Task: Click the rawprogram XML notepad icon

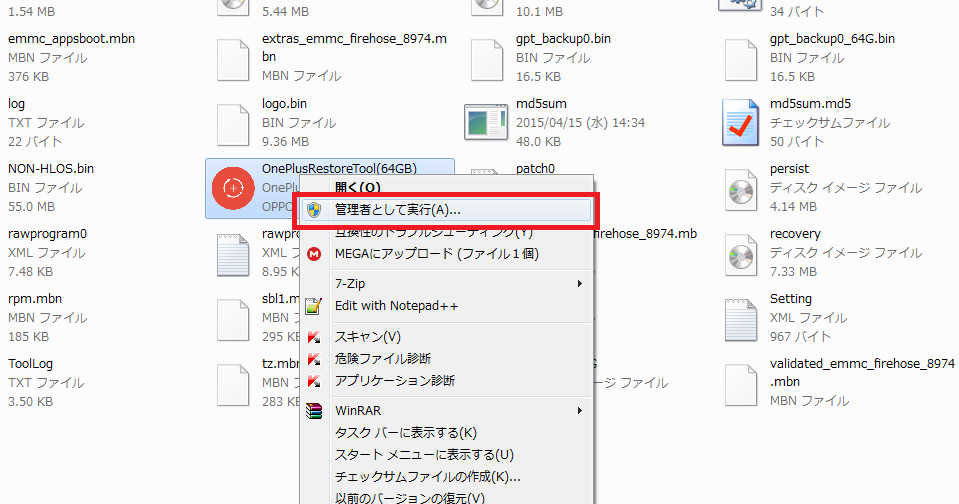Action: click(x=233, y=255)
